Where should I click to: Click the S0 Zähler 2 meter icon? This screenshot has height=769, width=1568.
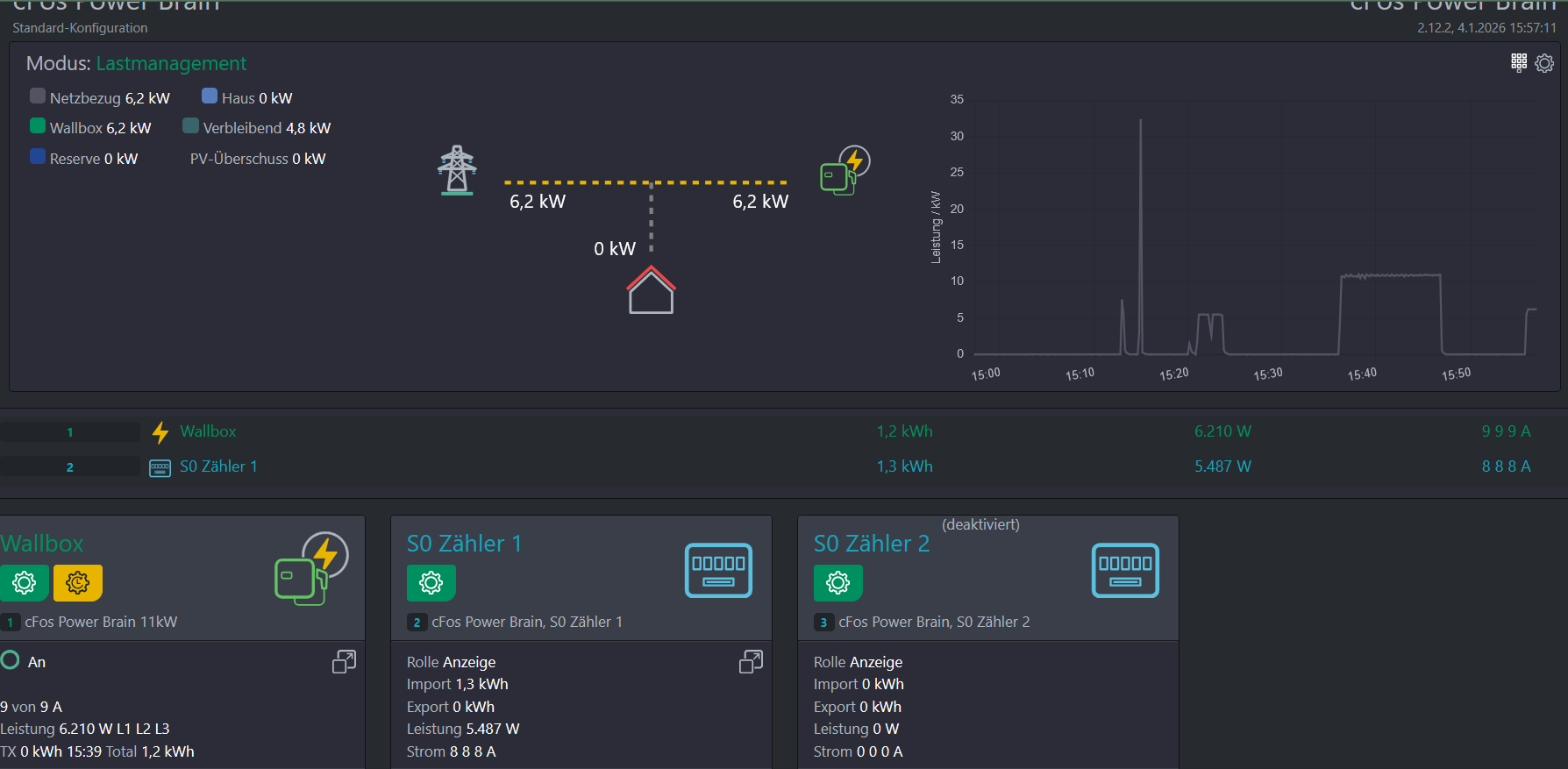pyautogui.click(x=1125, y=571)
